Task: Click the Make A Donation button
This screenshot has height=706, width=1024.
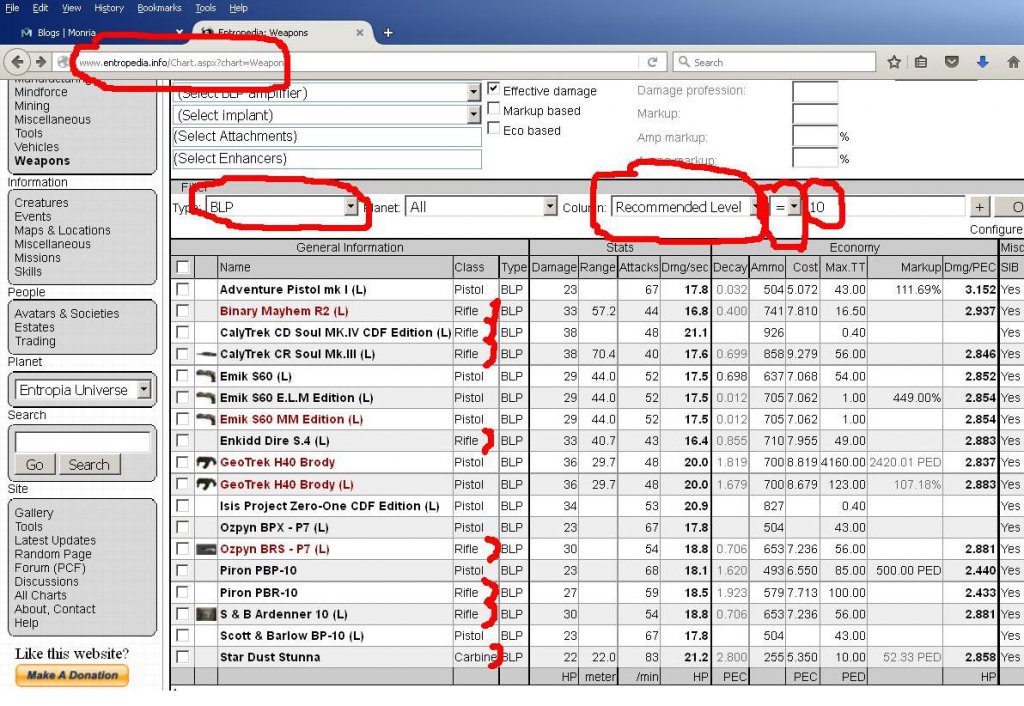Action: tap(72, 675)
